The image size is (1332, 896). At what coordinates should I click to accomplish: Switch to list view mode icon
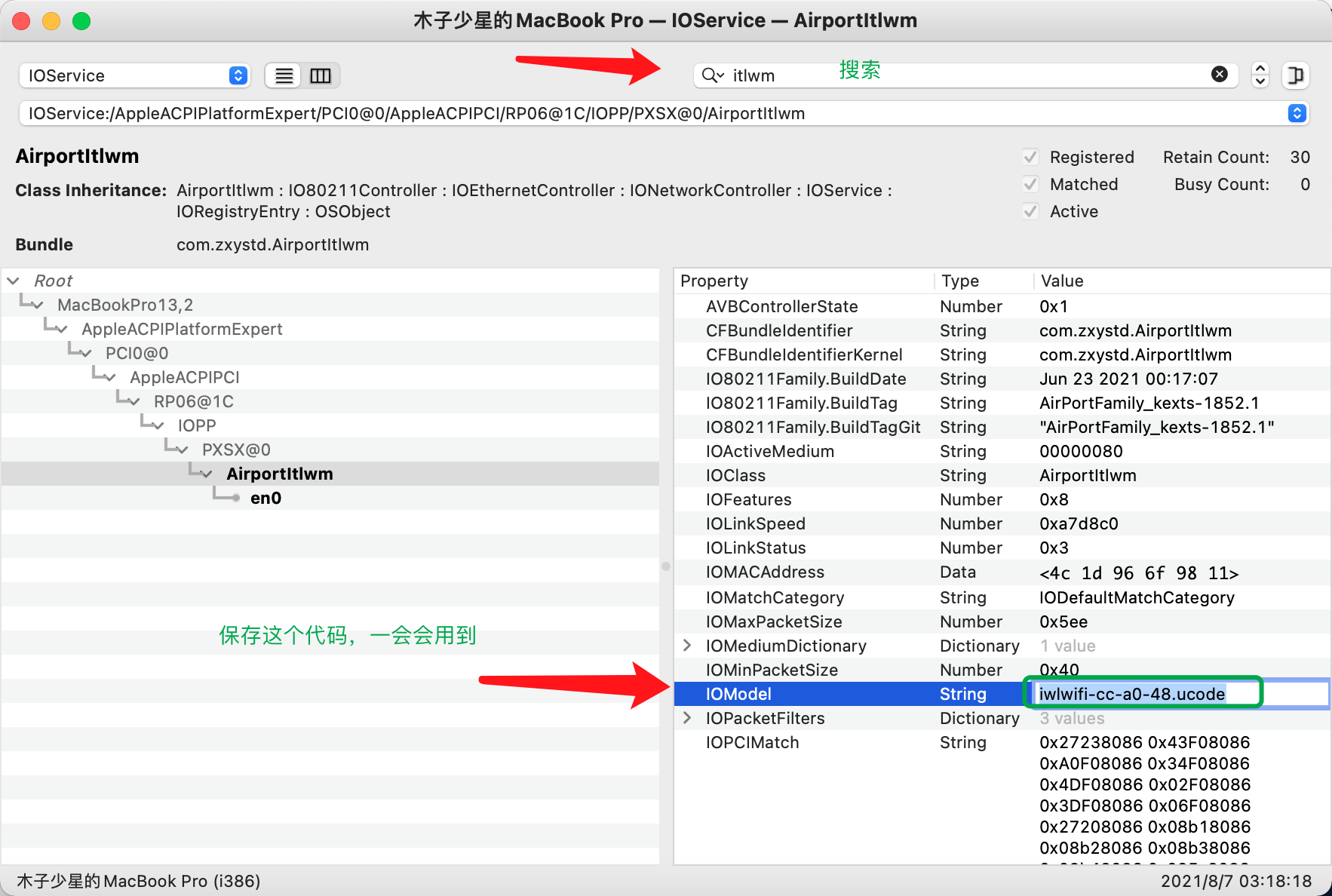tap(284, 75)
